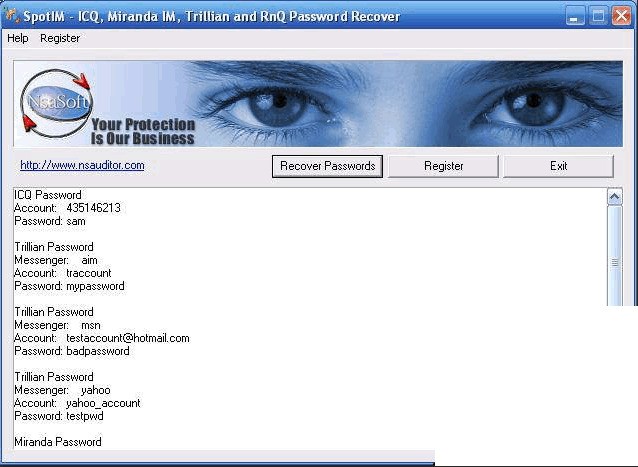Image resolution: width=638 pixels, height=467 pixels.
Task: Maximize the SpotIM window
Action: 598,16
